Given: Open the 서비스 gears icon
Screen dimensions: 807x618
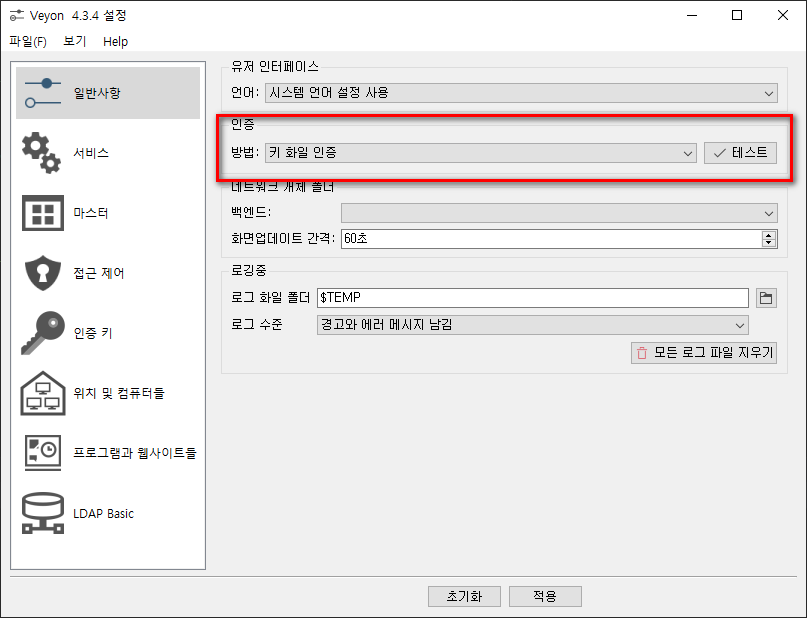Looking at the screenshot, I should tap(42, 153).
